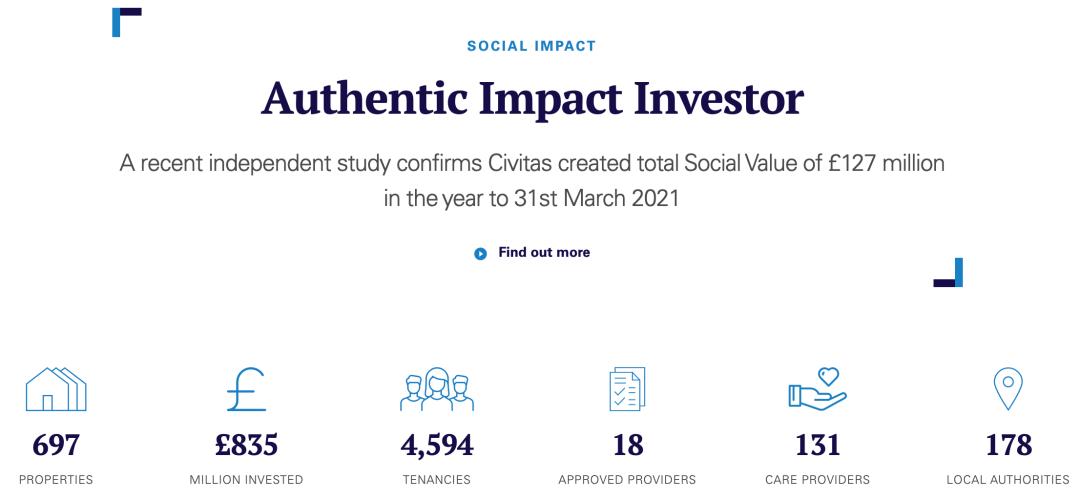The image size is (1080, 499).
Task: Select the Social Impact label
Action: click(x=531, y=46)
